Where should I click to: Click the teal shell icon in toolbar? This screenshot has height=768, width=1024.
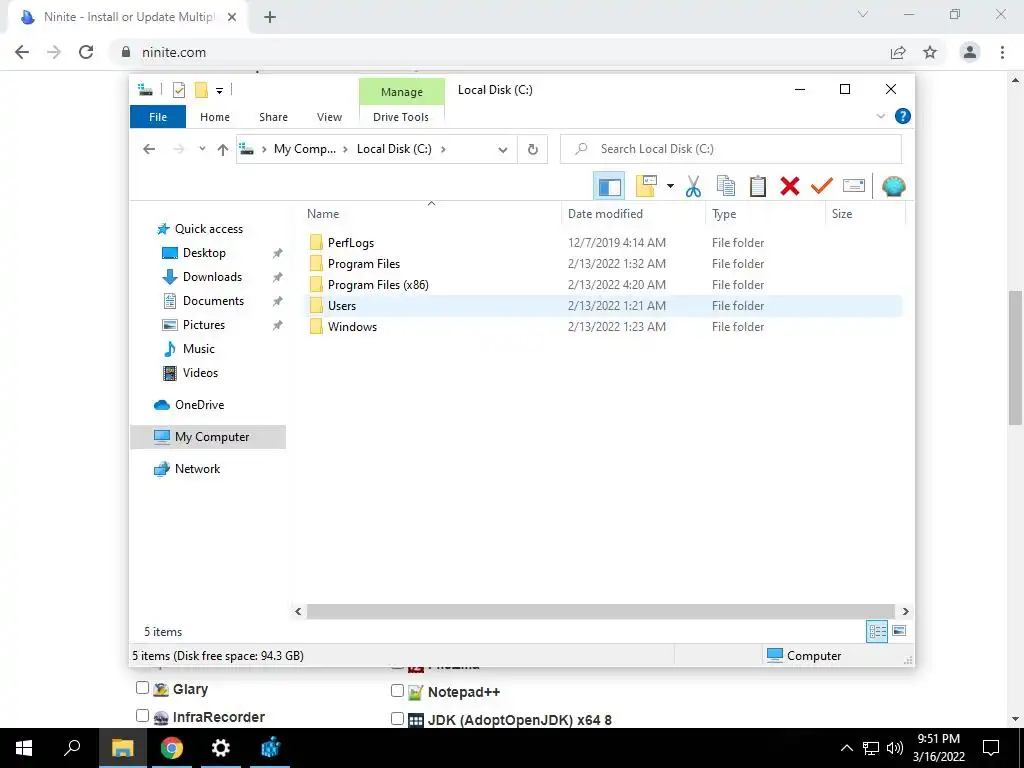[x=893, y=186]
